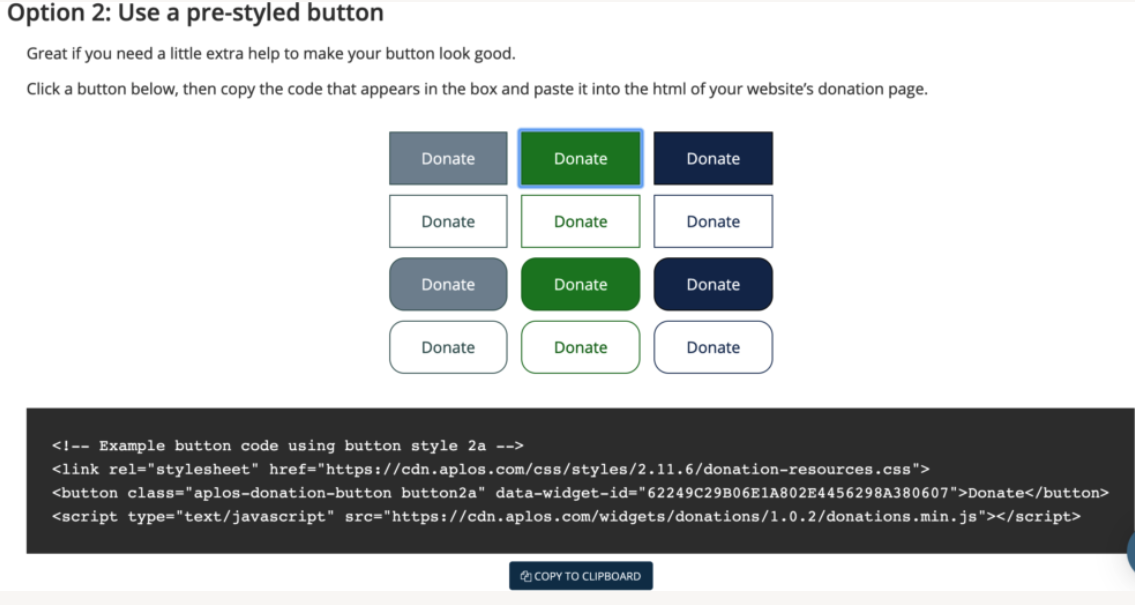Click the clipboard icon in Copy to Clipboard
Viewport: 1135px width, 605px height.
click(526, 576)
